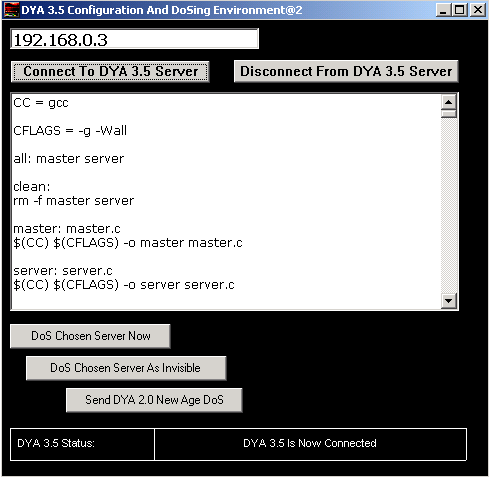This screenshot has height=477, width=489.
Task: Click DoS Chosen Server As Invisible button
Action: pyautogui.click(x=126, y=368)
